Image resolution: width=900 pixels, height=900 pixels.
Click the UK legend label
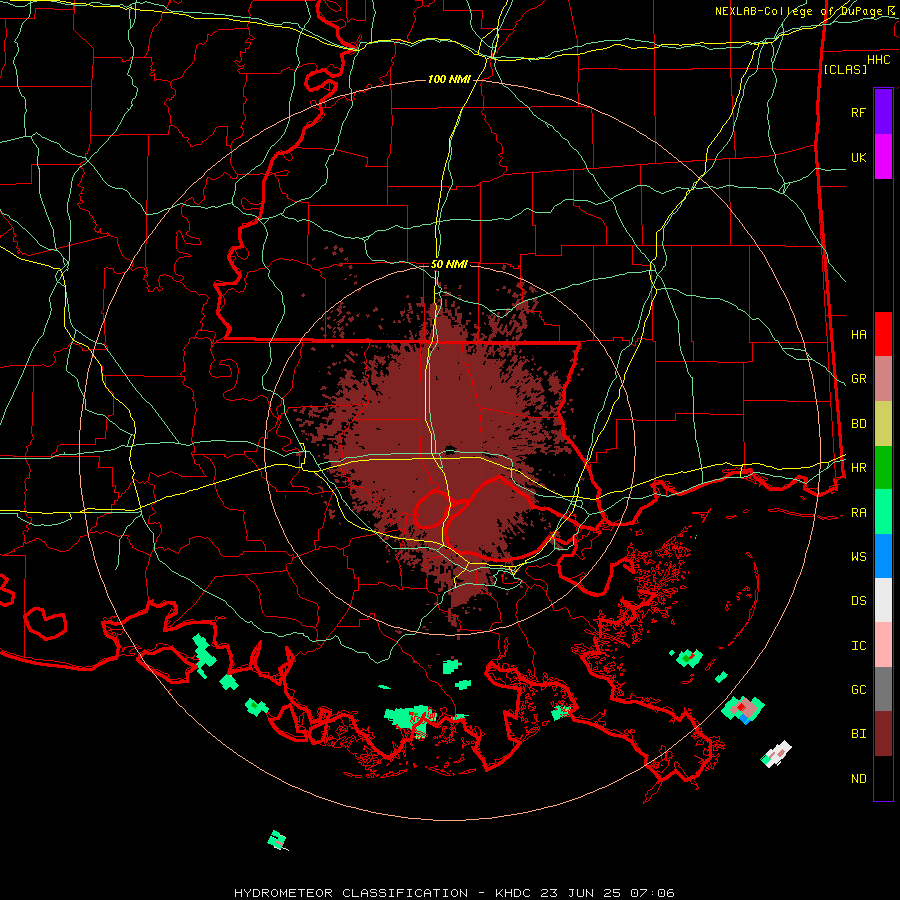click(x=859, y=157)
